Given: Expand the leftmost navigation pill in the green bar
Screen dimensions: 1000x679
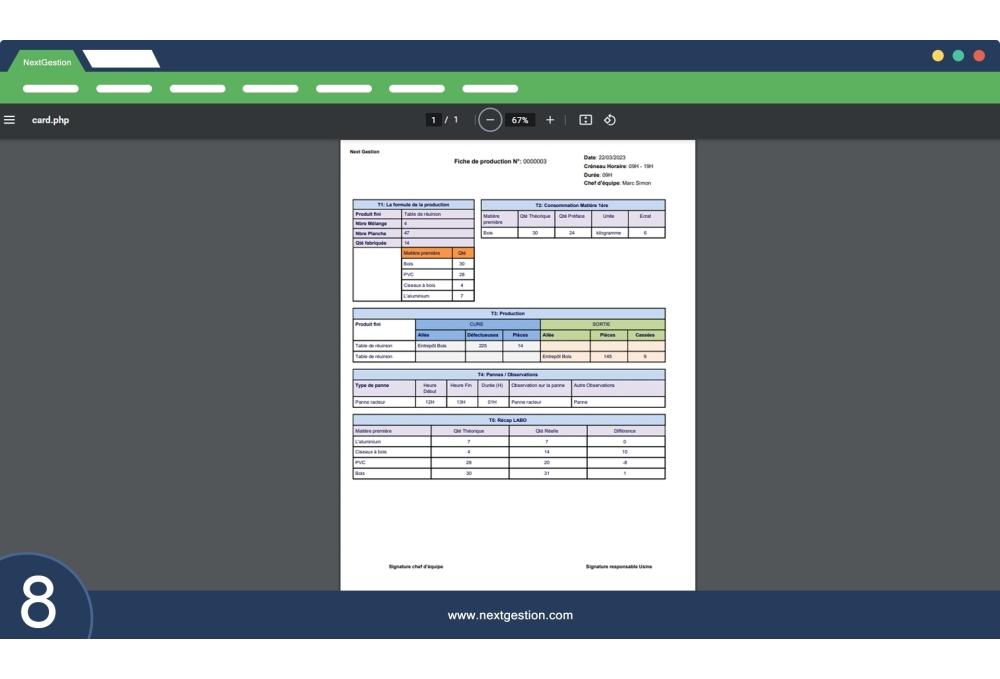Looking at the screenshot, I should pyautogui.click(x=49, y=90).
